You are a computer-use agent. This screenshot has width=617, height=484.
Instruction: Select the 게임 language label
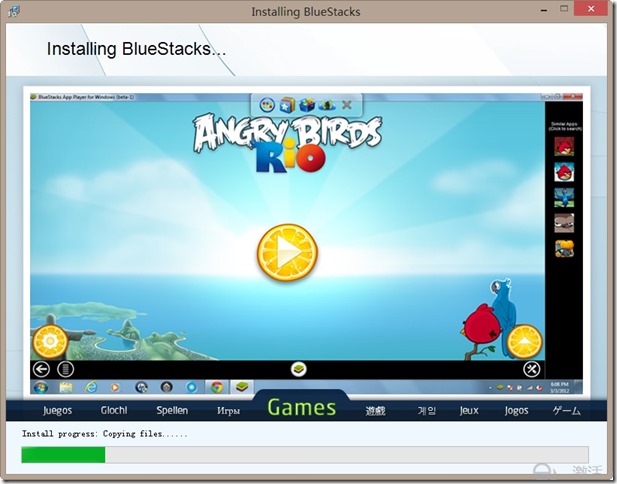[427, 411]
